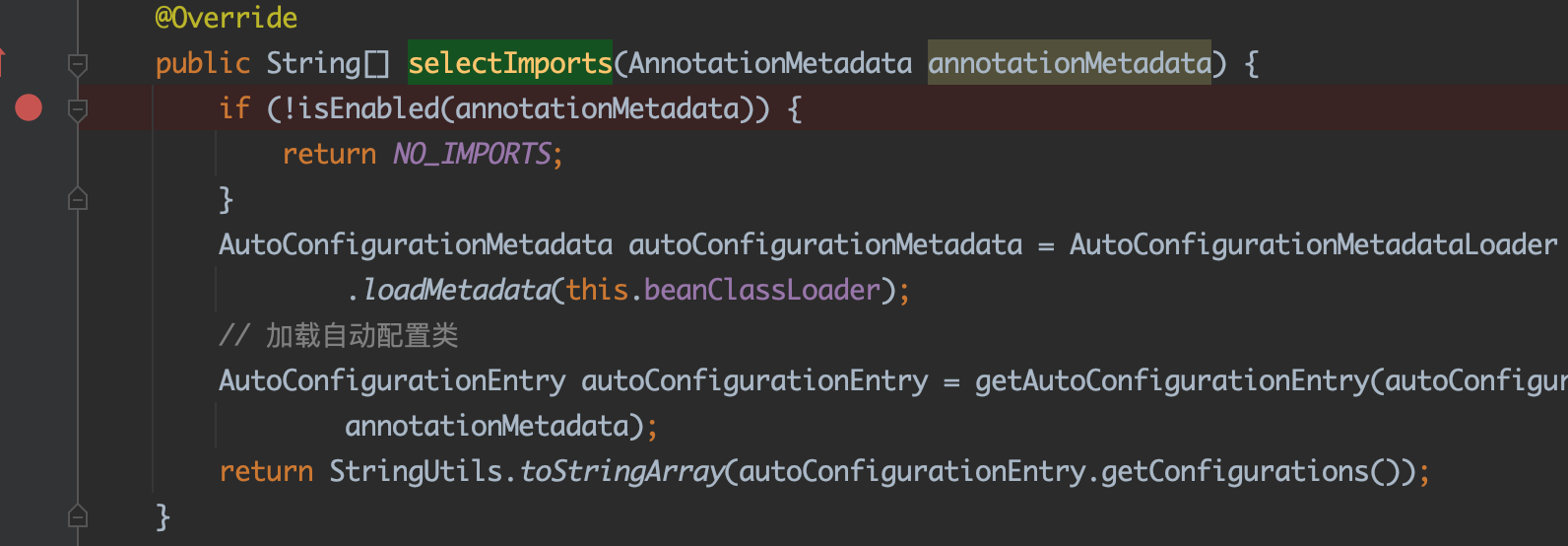This screenshot has height=546, width=1568.
Task: Click the beanClassLoader field reference
Action: click(x=761, y=290)
